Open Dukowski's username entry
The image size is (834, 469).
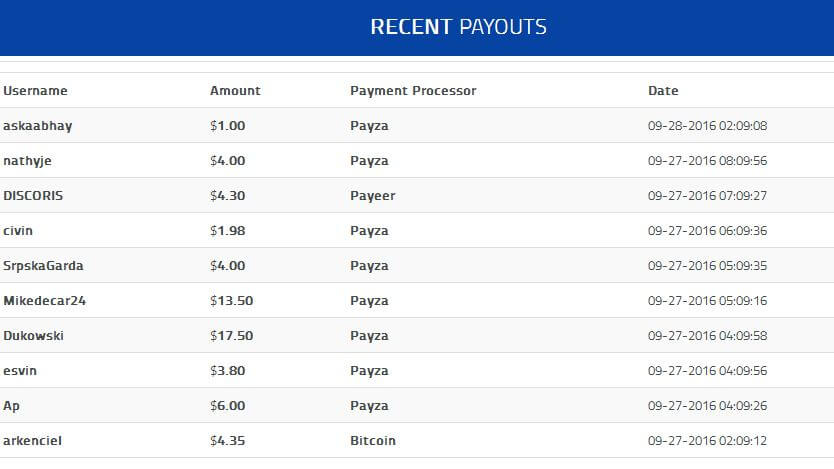(33, 336)
